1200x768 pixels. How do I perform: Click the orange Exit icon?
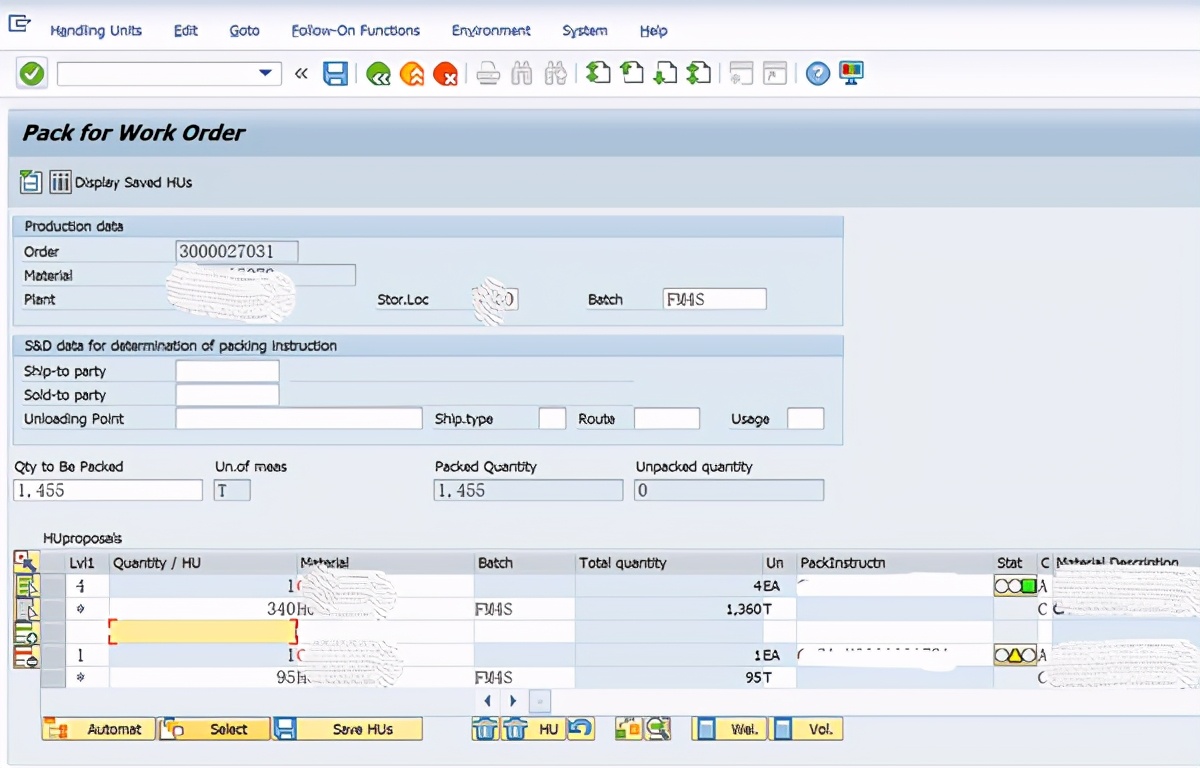[412, 73]
